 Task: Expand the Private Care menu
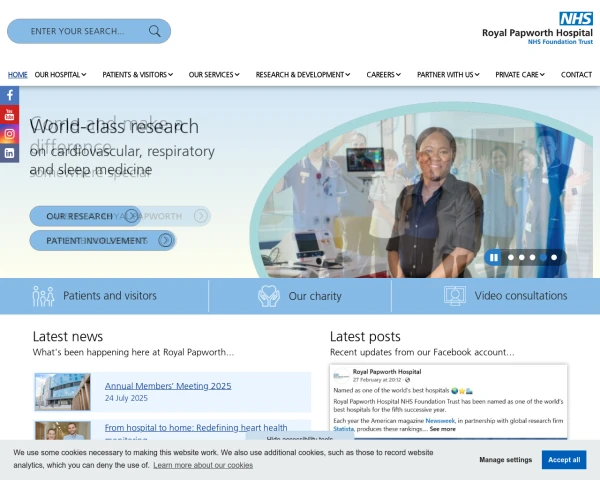coord(520,75)
